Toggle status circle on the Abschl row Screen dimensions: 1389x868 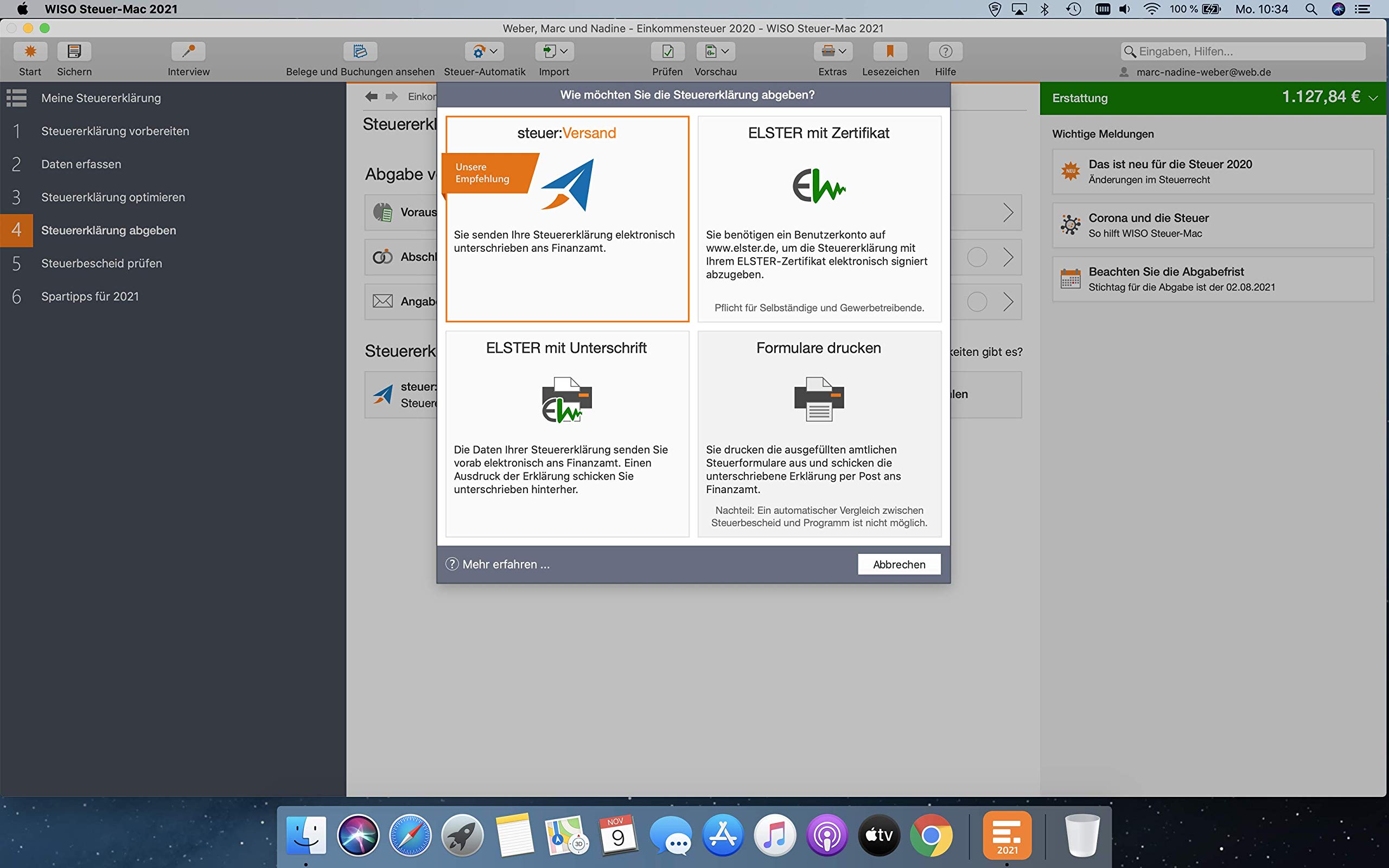pos(977,257)
